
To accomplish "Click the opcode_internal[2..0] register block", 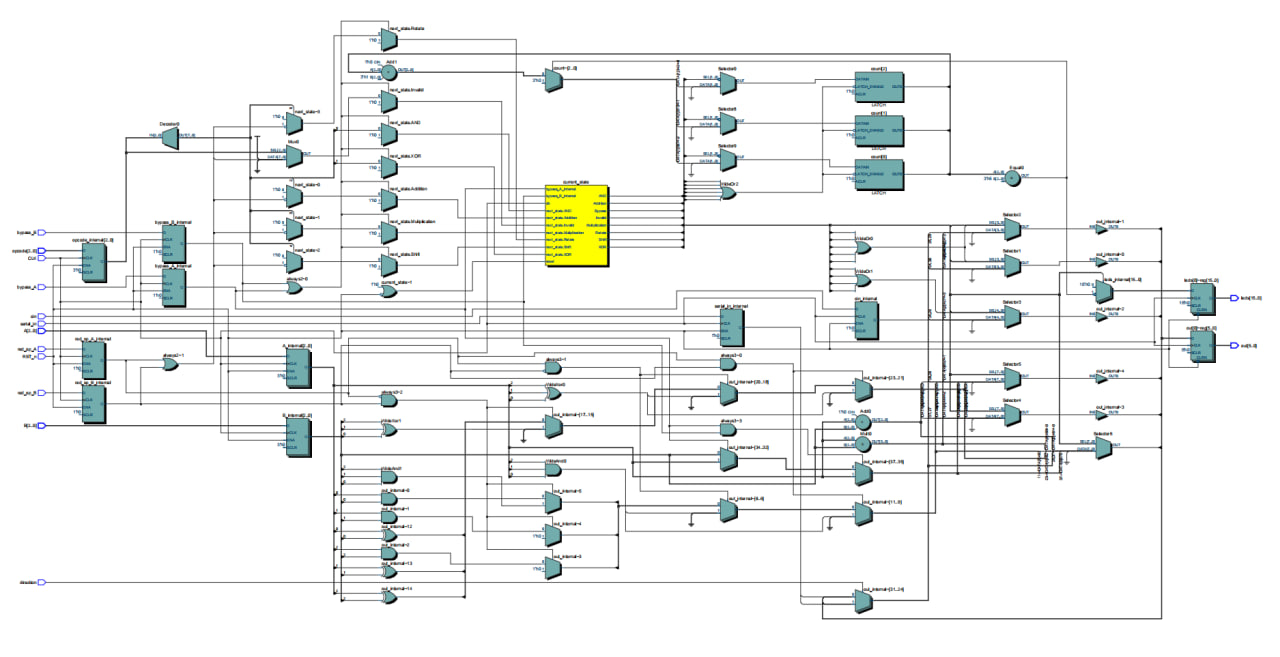I will point(93,262).
